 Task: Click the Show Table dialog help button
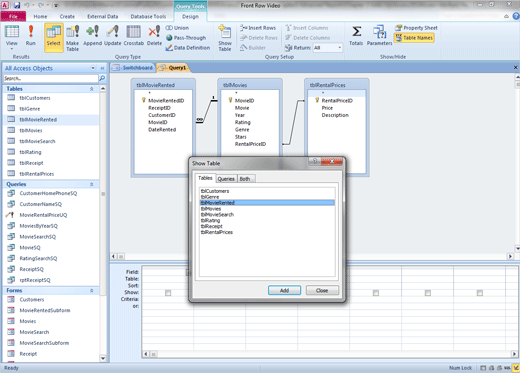pyautogui.click(x=315, y=161)
